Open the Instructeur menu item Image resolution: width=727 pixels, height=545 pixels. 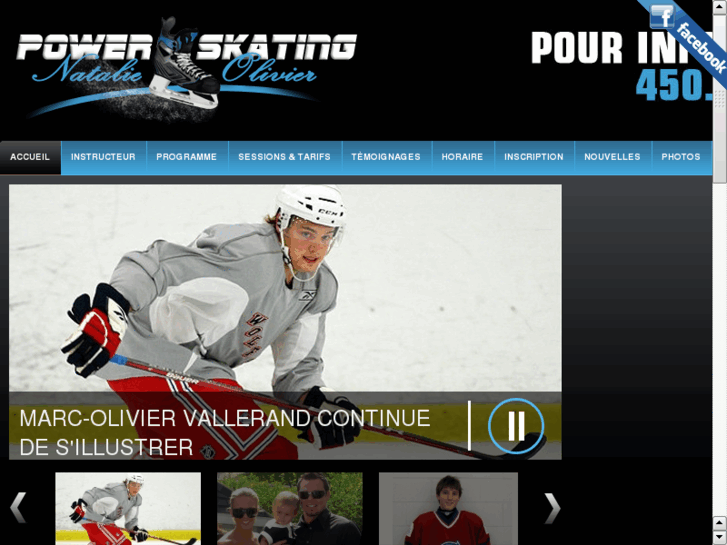click(103, 157)
